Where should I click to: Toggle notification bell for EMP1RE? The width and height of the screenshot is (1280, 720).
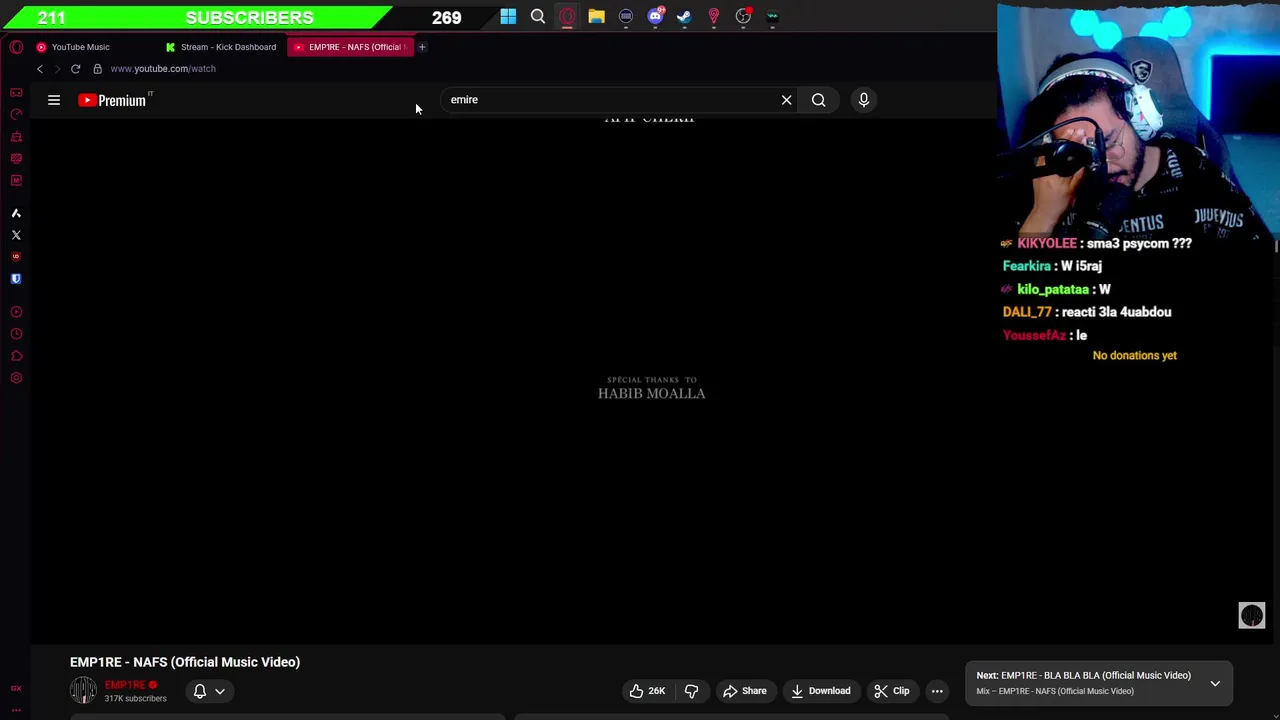[210, 691]
